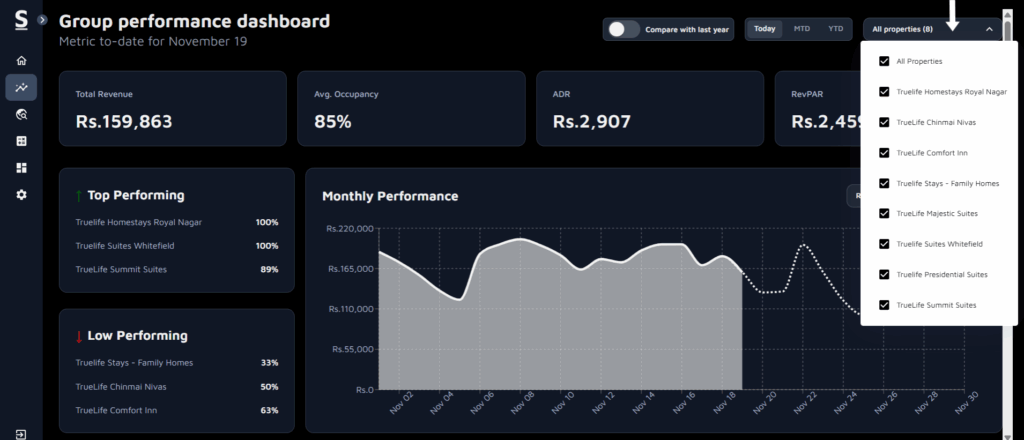This screenshot has width=1024, height=440.
Task: Uncheck the All Properties checkbox
Action: (x=884, y=61)
